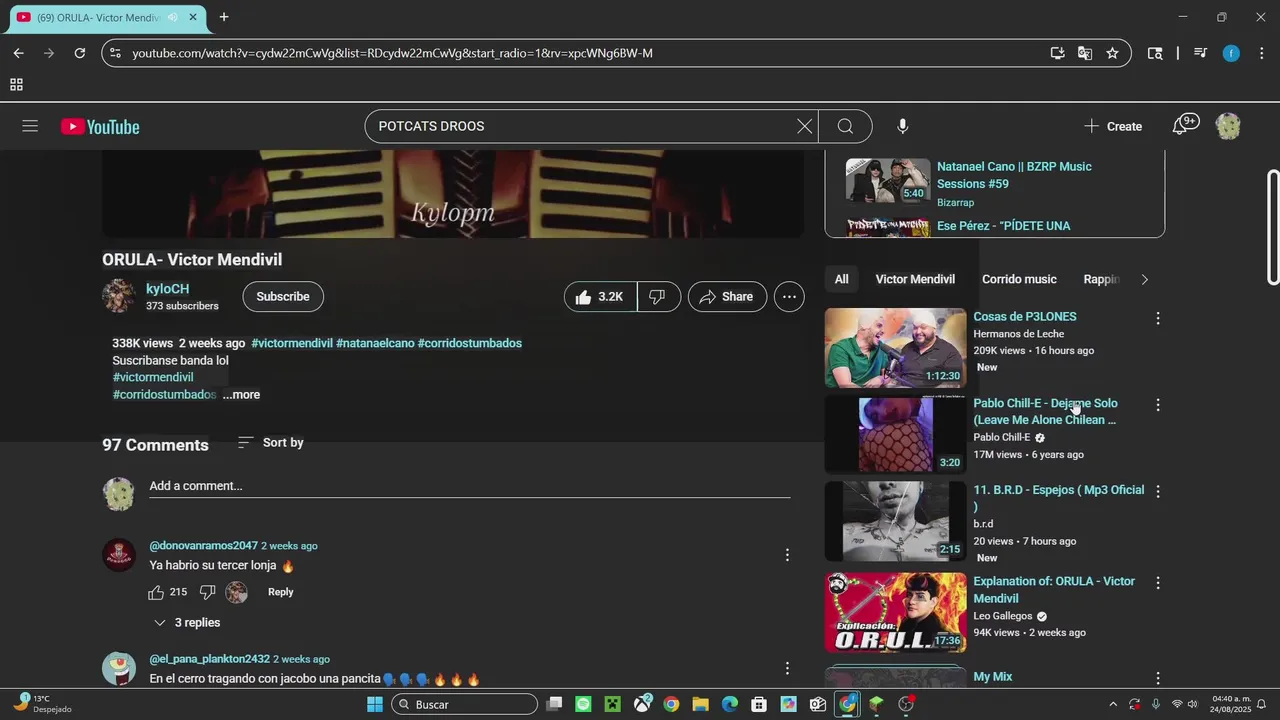
Task: Open Sort by comments dropdown
Action: click(271, 442)
